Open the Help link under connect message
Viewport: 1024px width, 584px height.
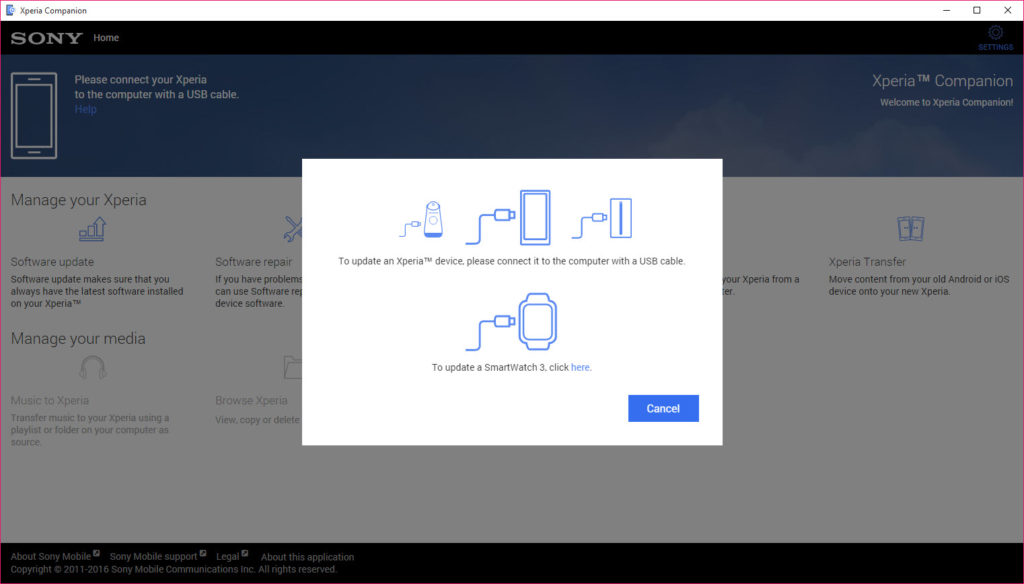point(86,109)
